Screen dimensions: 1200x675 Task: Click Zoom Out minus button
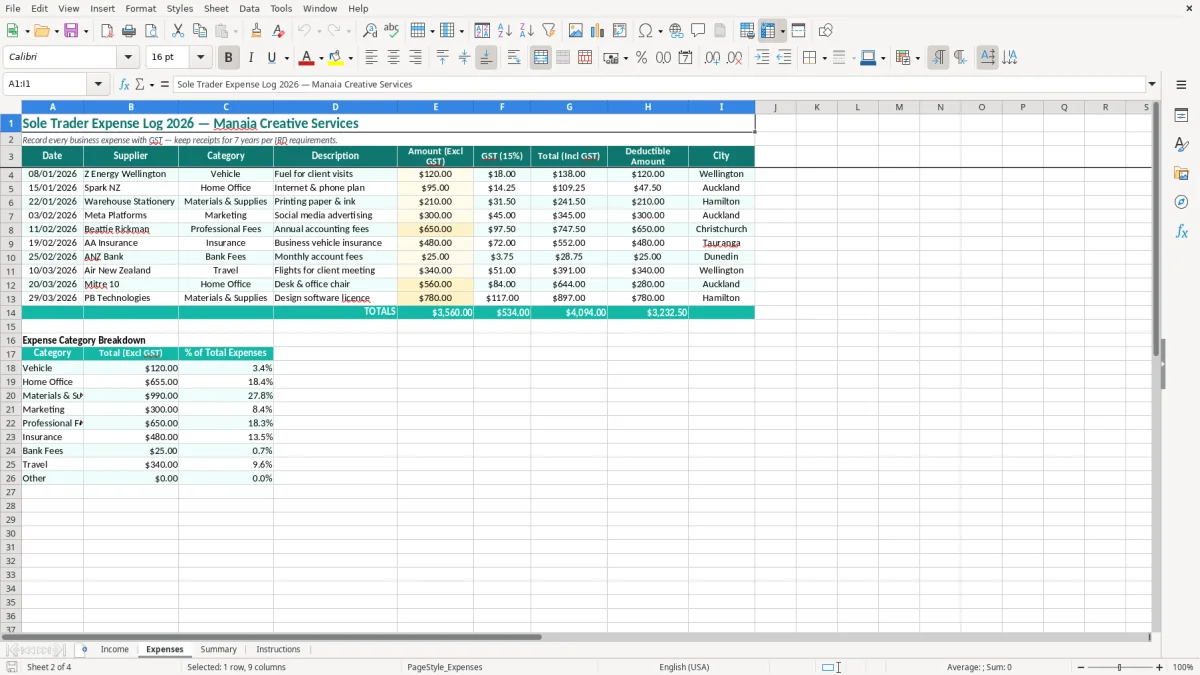pyautogui.click(x=1081, y=667)
